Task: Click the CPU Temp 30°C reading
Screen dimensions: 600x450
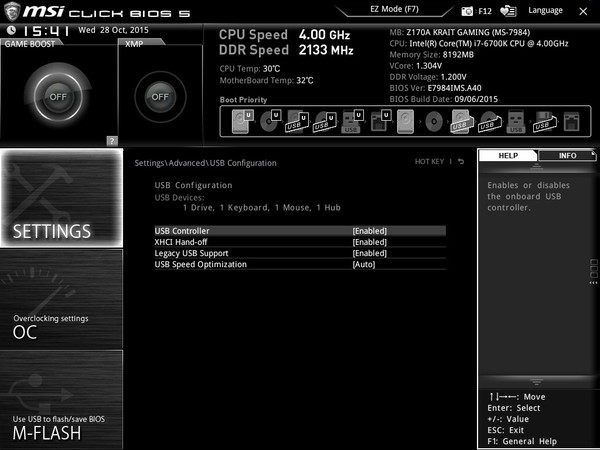Action: pos(250,69)
